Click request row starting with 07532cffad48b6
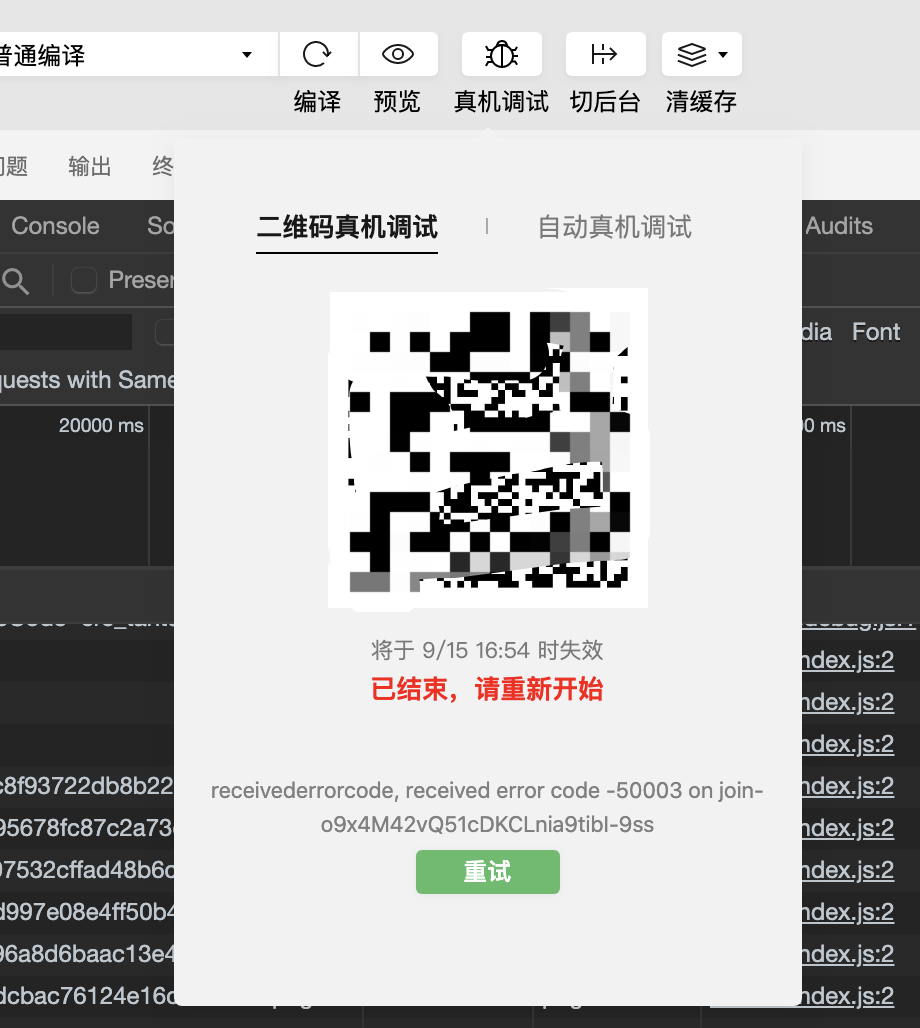Screen dimensions: 920x1028 (87, 870)
